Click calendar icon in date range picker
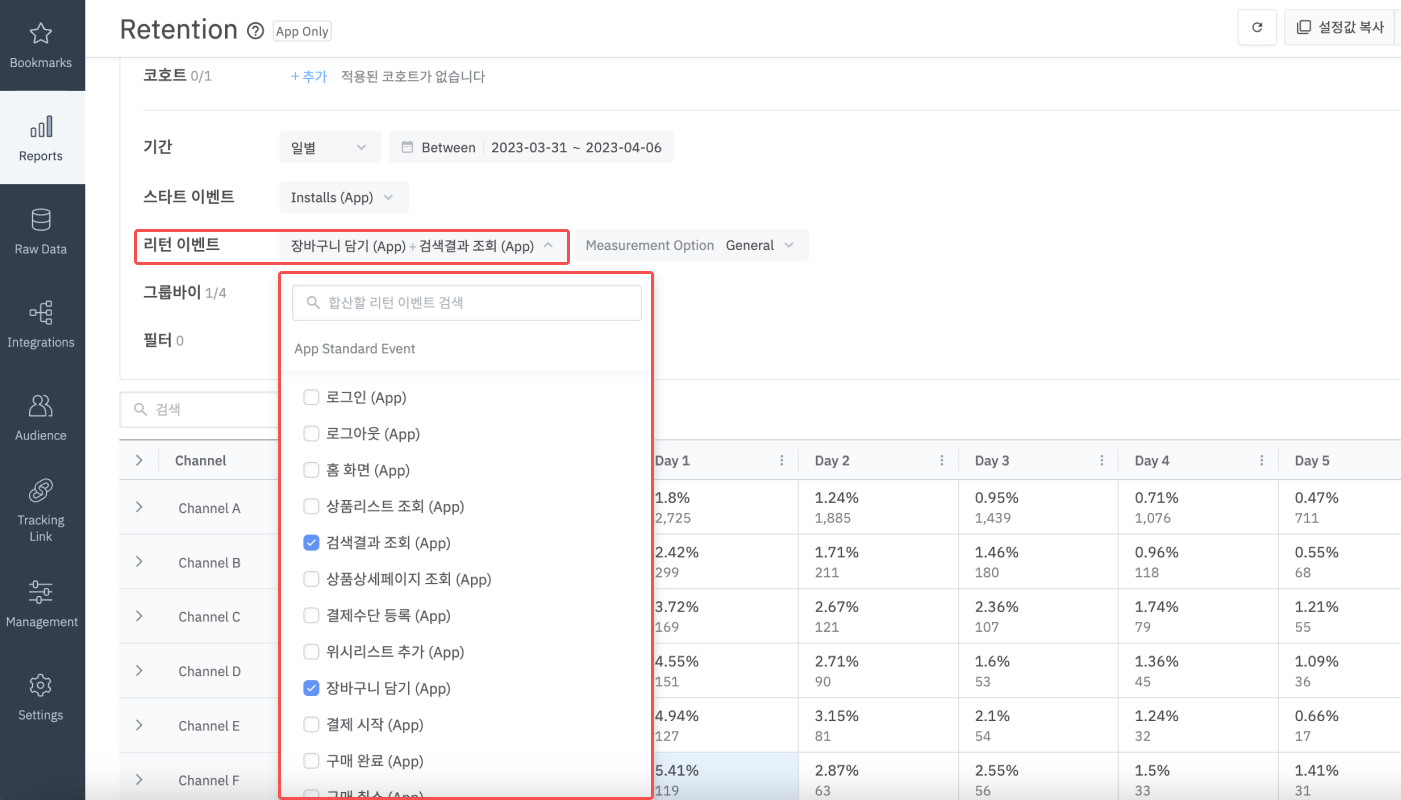 pyautogui.click(x=407, y=147)
